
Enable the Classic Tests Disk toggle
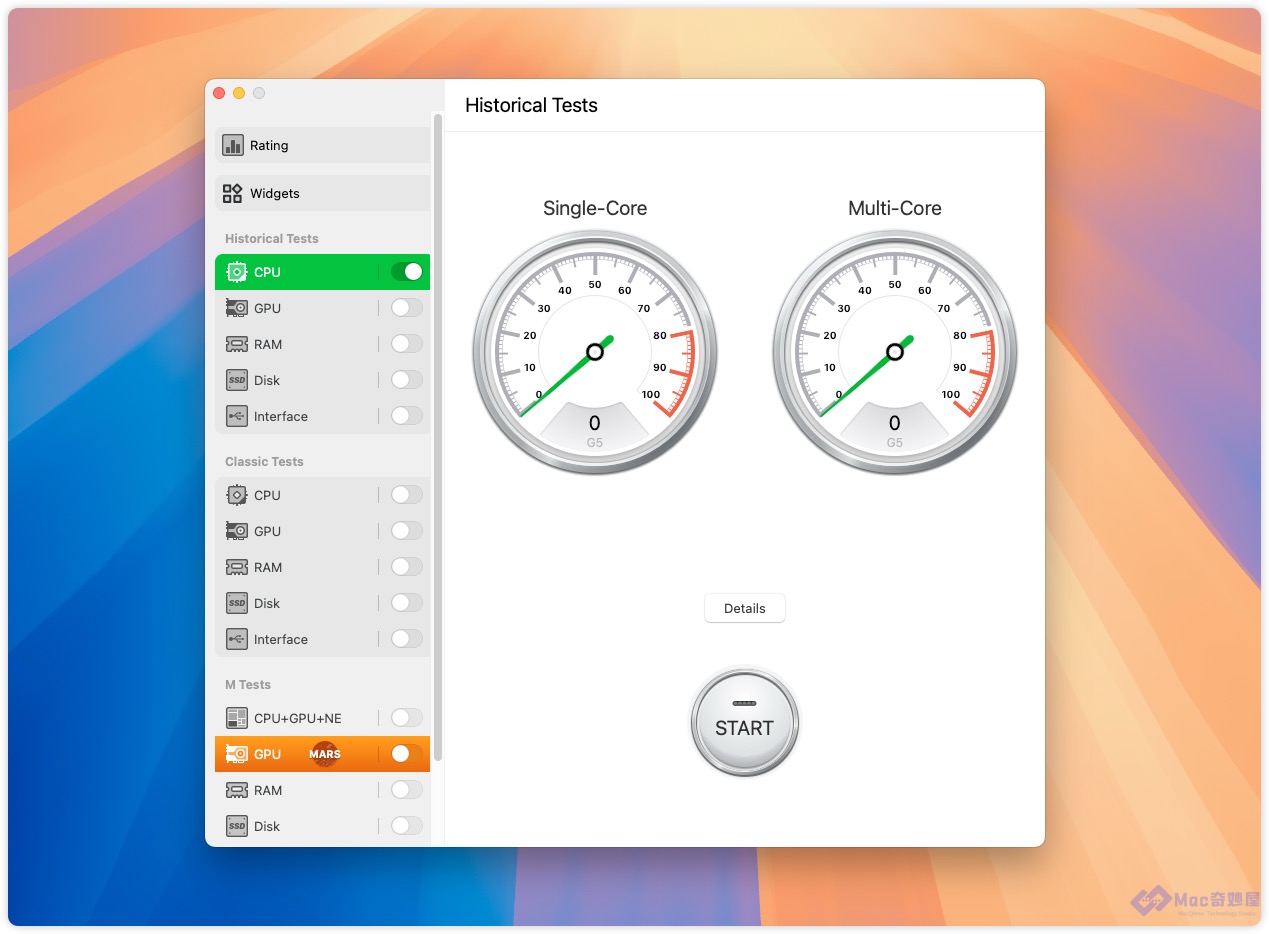pos(407,603)
